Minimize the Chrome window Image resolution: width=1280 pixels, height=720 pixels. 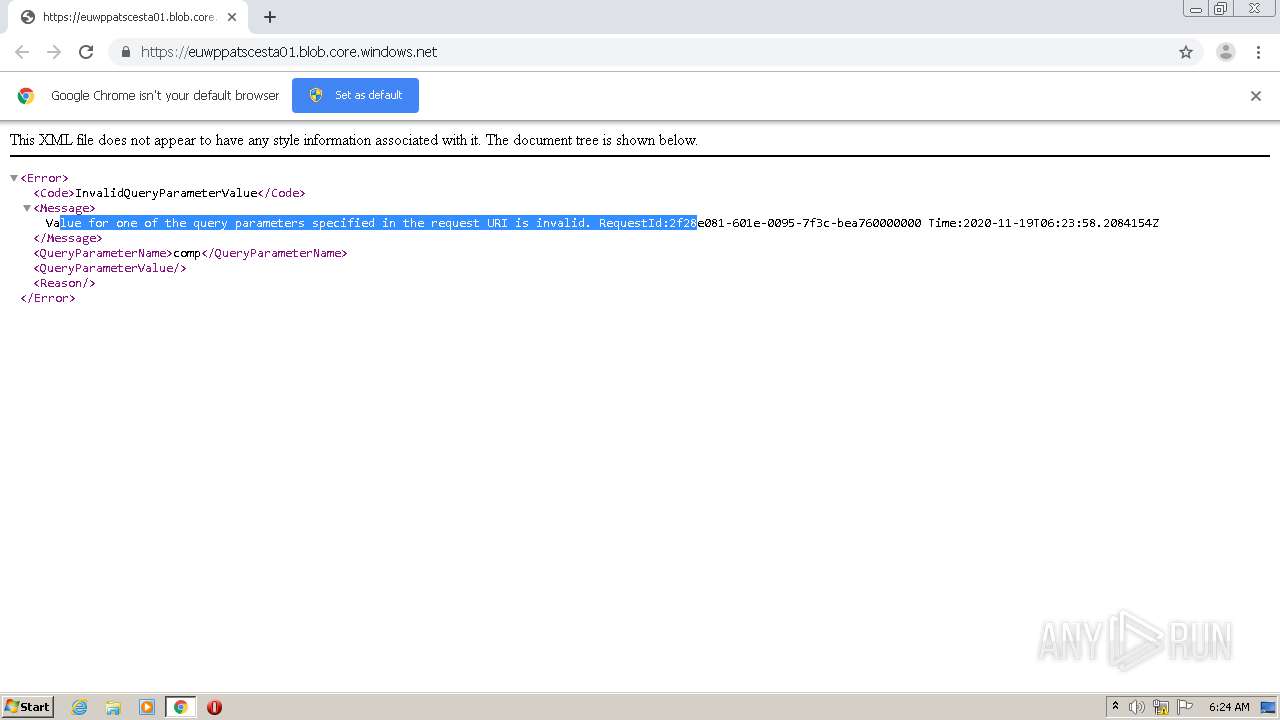pos(1196,8)
